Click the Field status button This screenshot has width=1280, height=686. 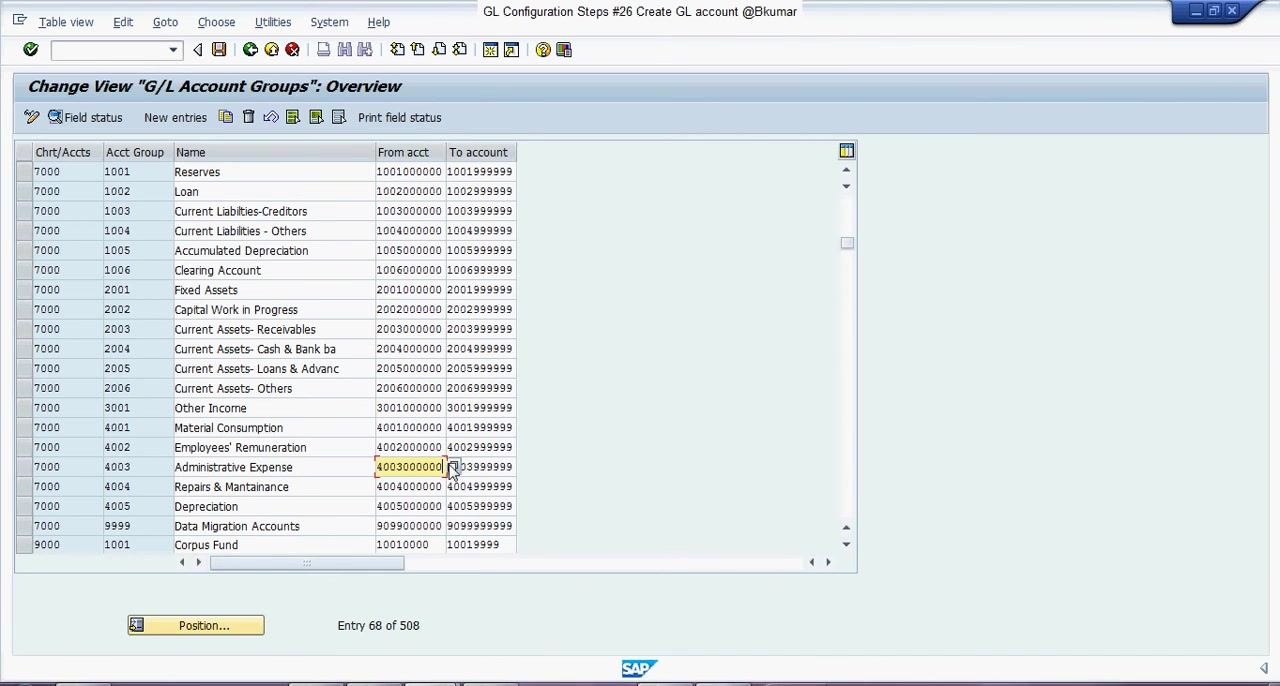click(85, 118)
